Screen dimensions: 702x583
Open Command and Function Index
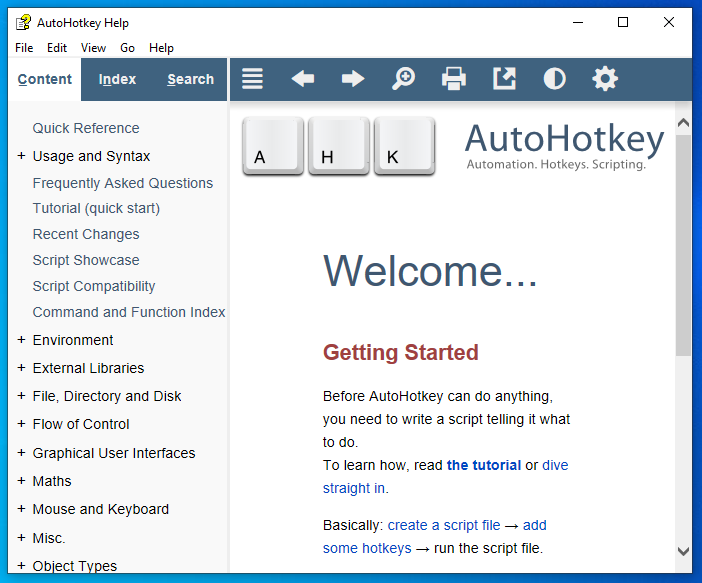[x=129, y=312]
